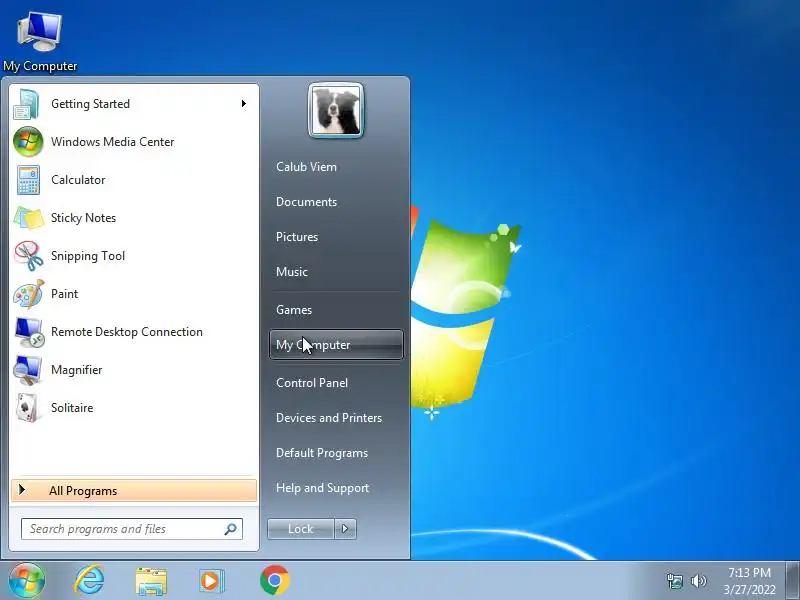Open Games from Start menu
The height and width of the screenshot is (600, 800).
(294, 310)
